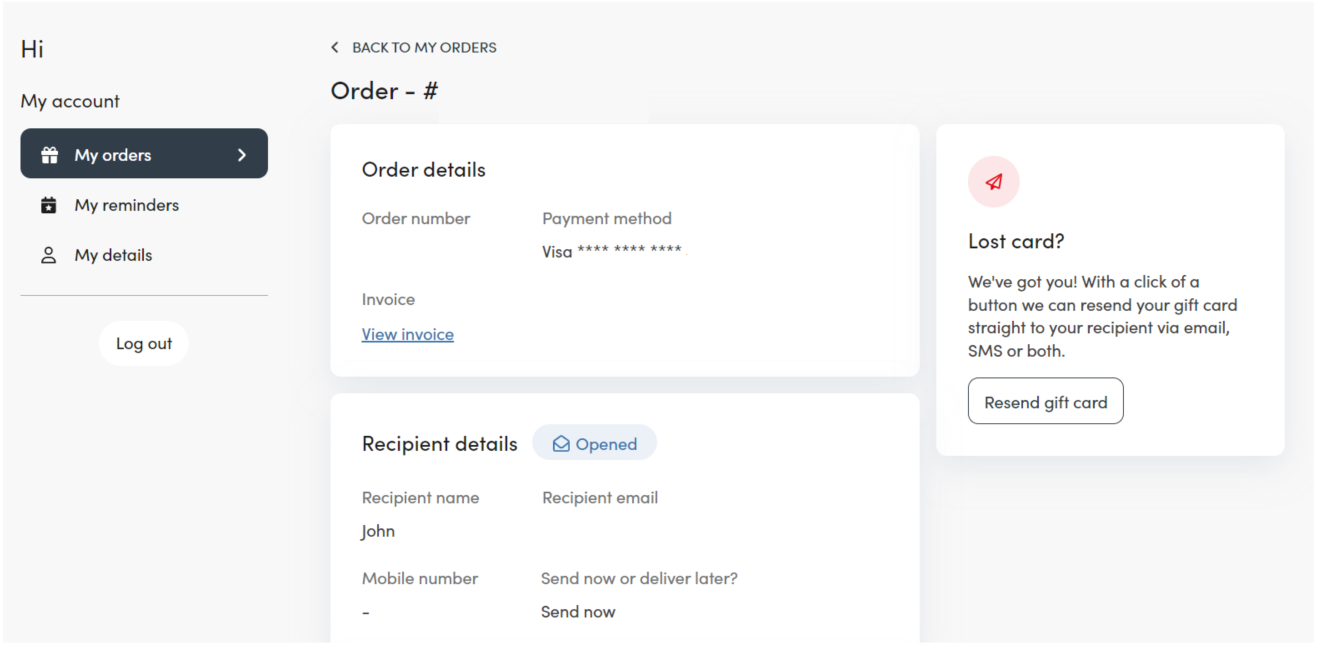The image size is (1318, 652).
Task: Select the gift box icon beside My orders
Action: click(x=48, y=154)
